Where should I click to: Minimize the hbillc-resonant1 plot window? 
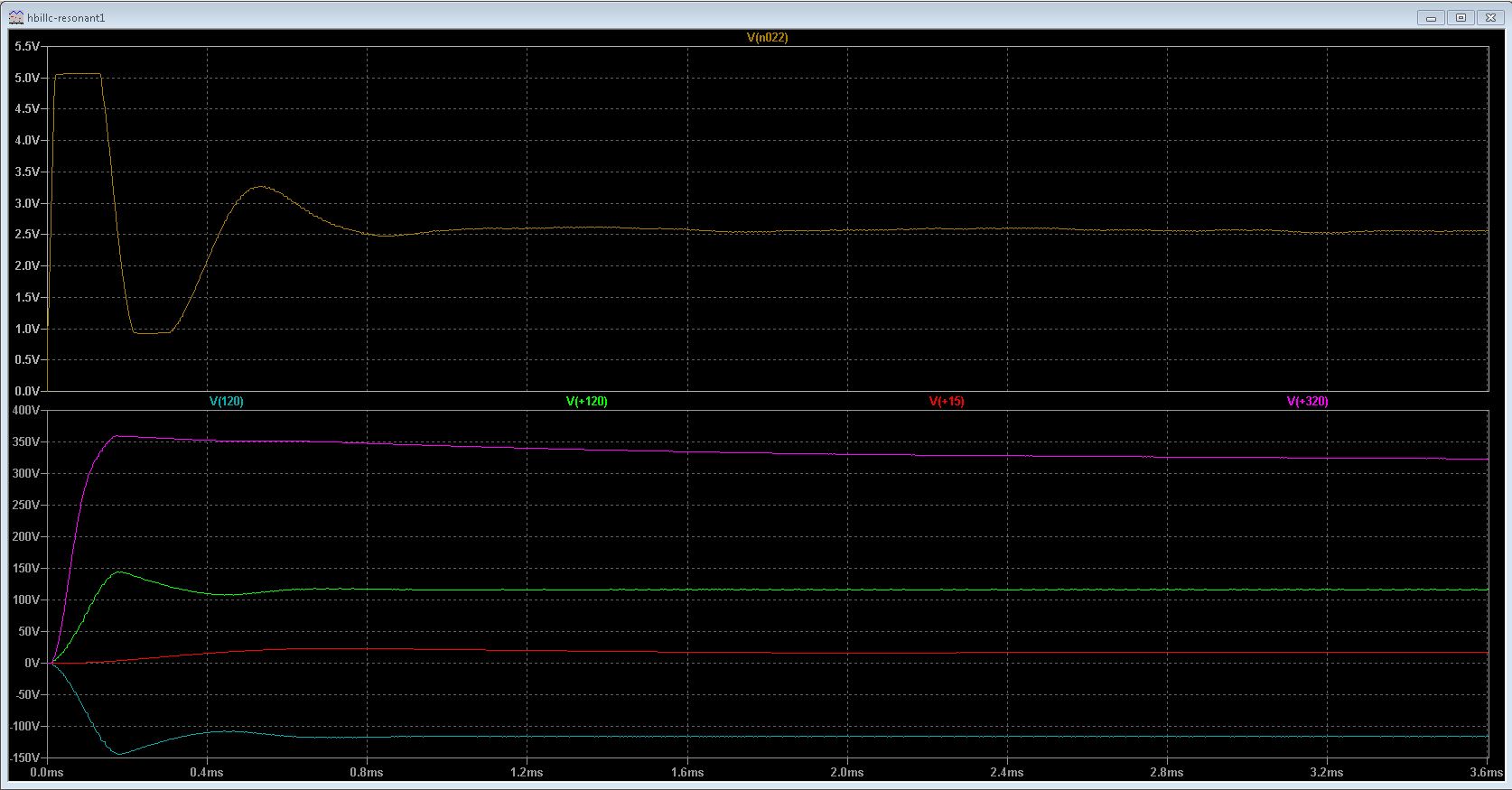point(1430,17)
